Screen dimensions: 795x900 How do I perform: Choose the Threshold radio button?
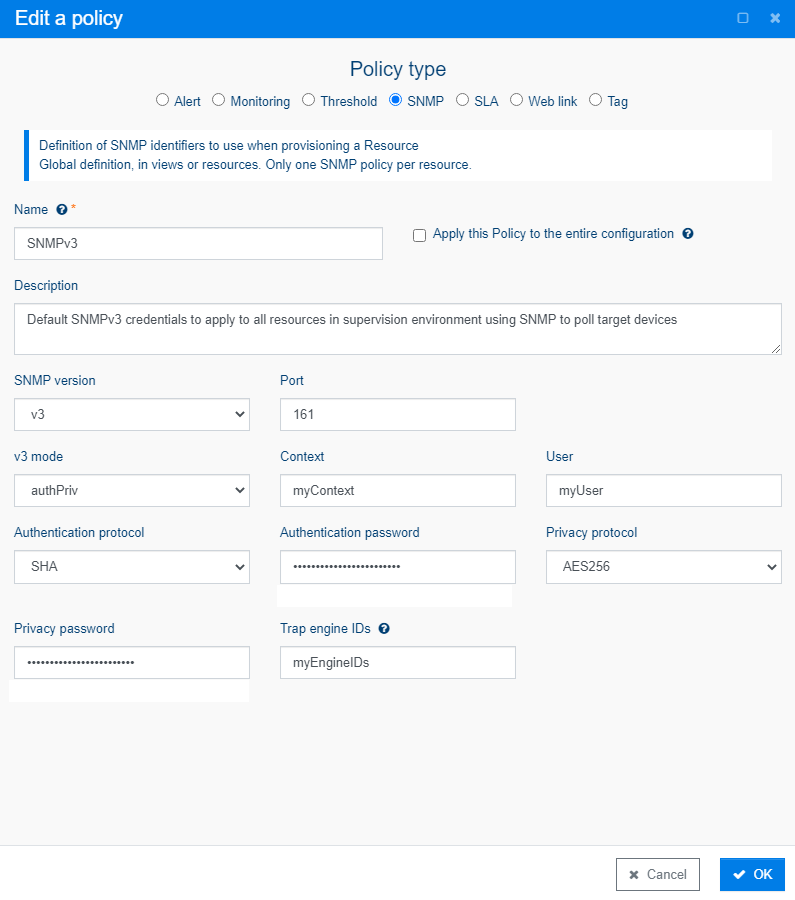click(309, 100)
